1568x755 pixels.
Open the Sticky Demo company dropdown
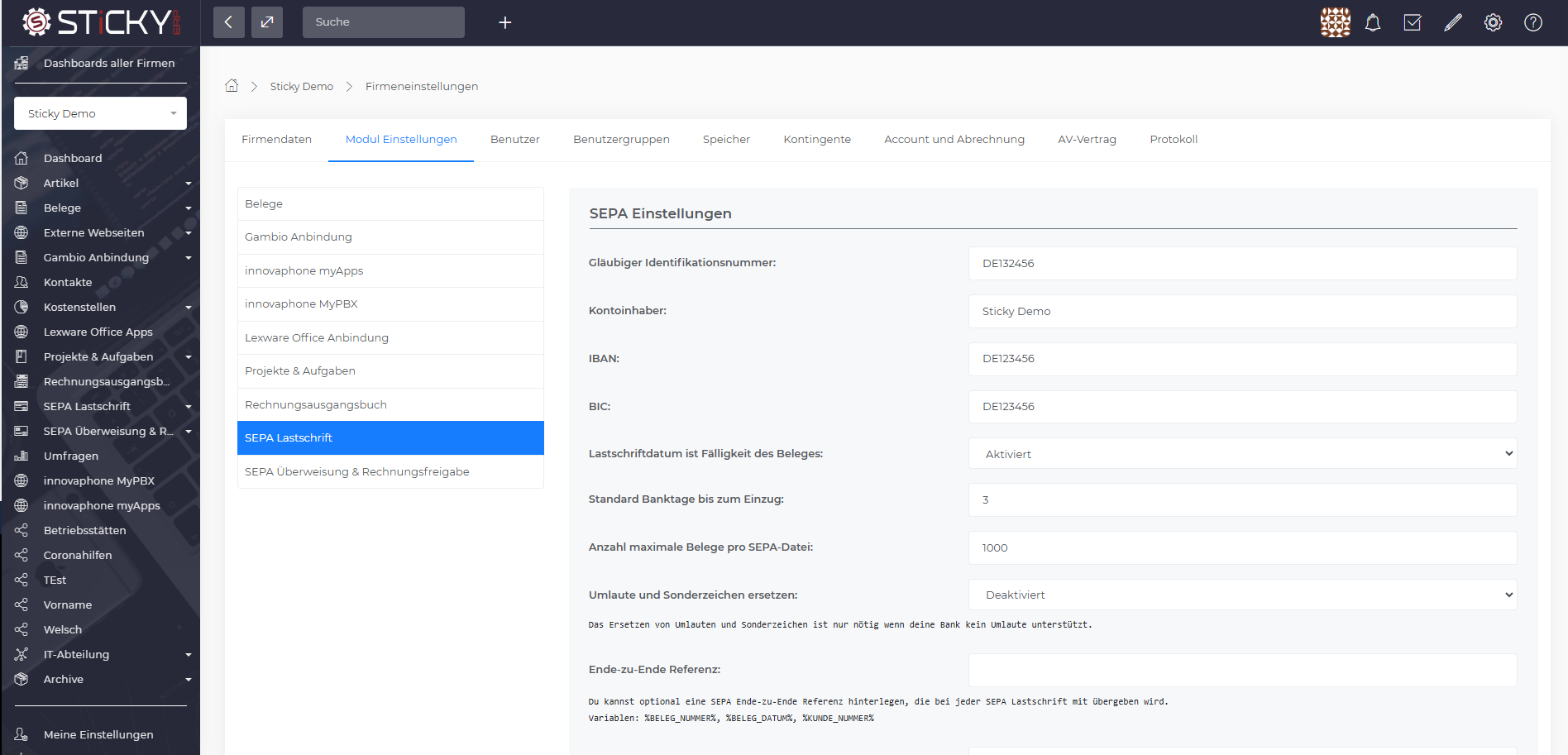pyautogui.click(x=100, y=113)
